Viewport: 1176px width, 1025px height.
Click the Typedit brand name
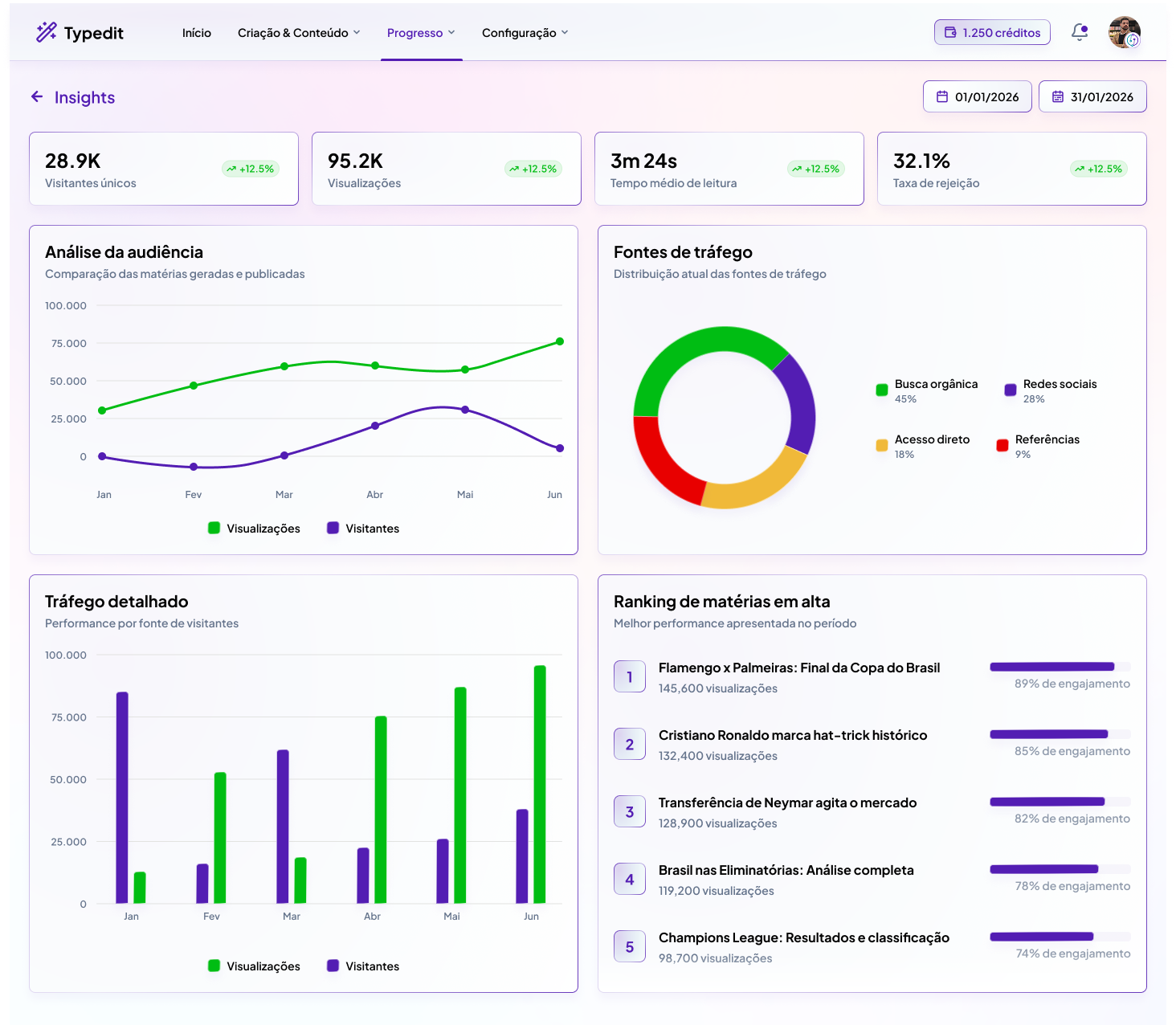[x=94, y=33]
